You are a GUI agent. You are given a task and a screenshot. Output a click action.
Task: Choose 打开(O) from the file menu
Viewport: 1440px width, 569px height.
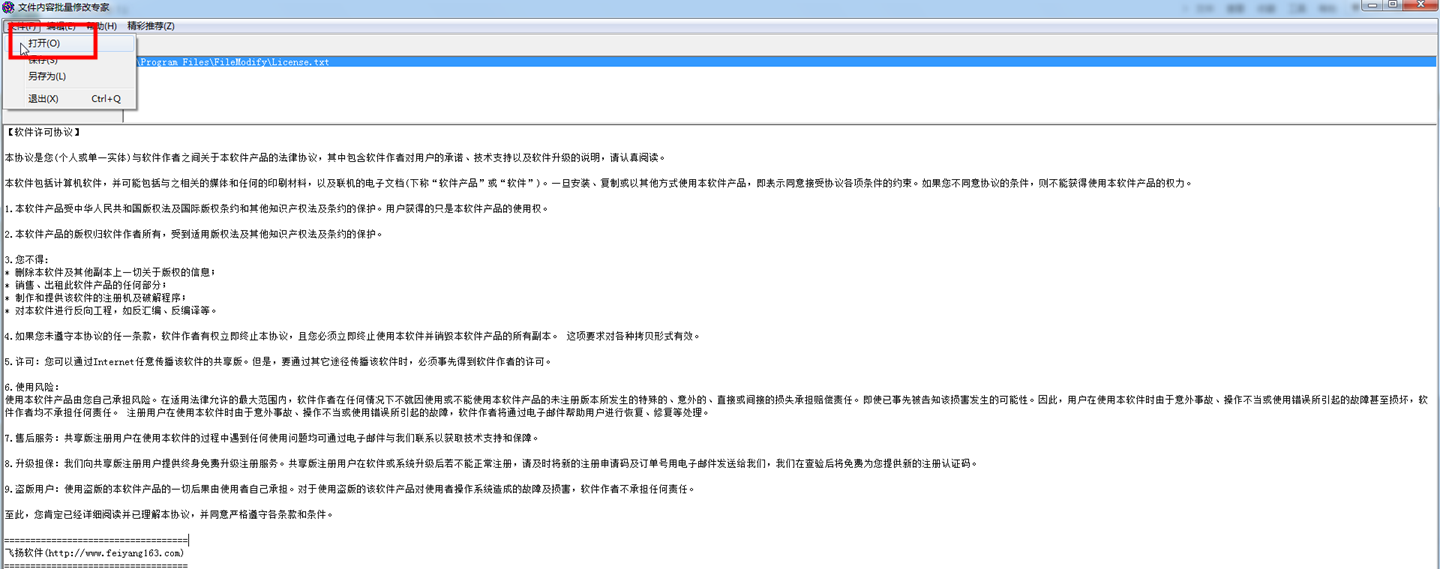click(x=44, y=44)
